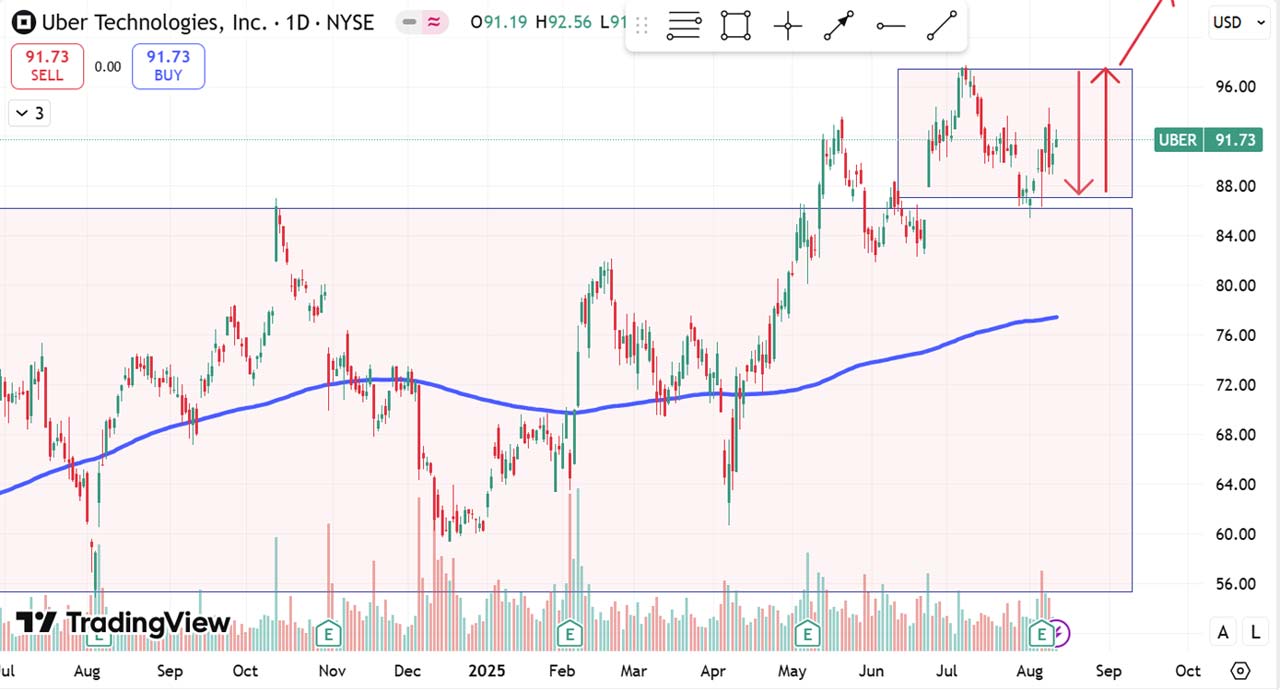
Task: Click the UBER 91.73 price label
Action: pyautogui.click(x=1208, y=140)
